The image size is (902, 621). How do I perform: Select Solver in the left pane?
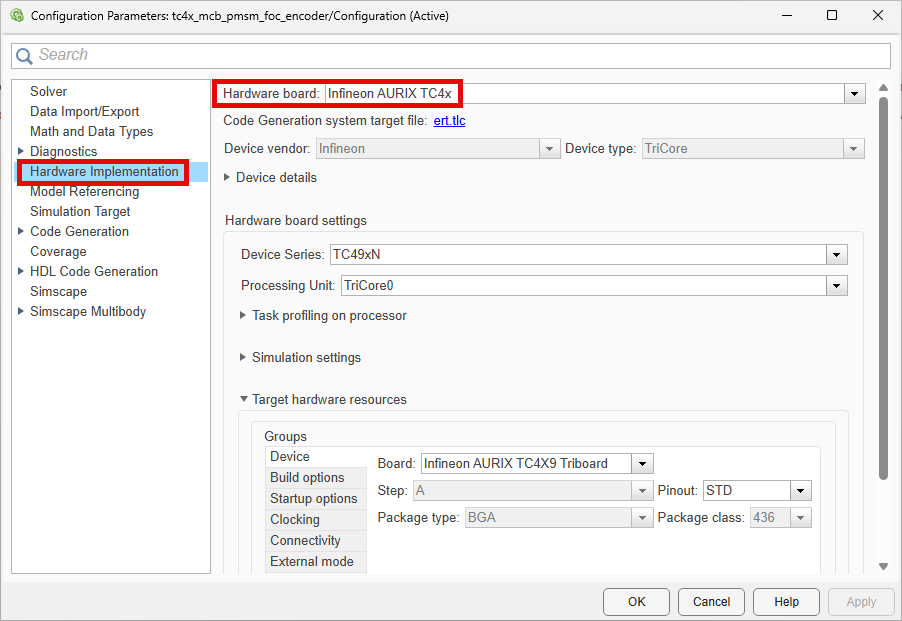coord(48,91)
